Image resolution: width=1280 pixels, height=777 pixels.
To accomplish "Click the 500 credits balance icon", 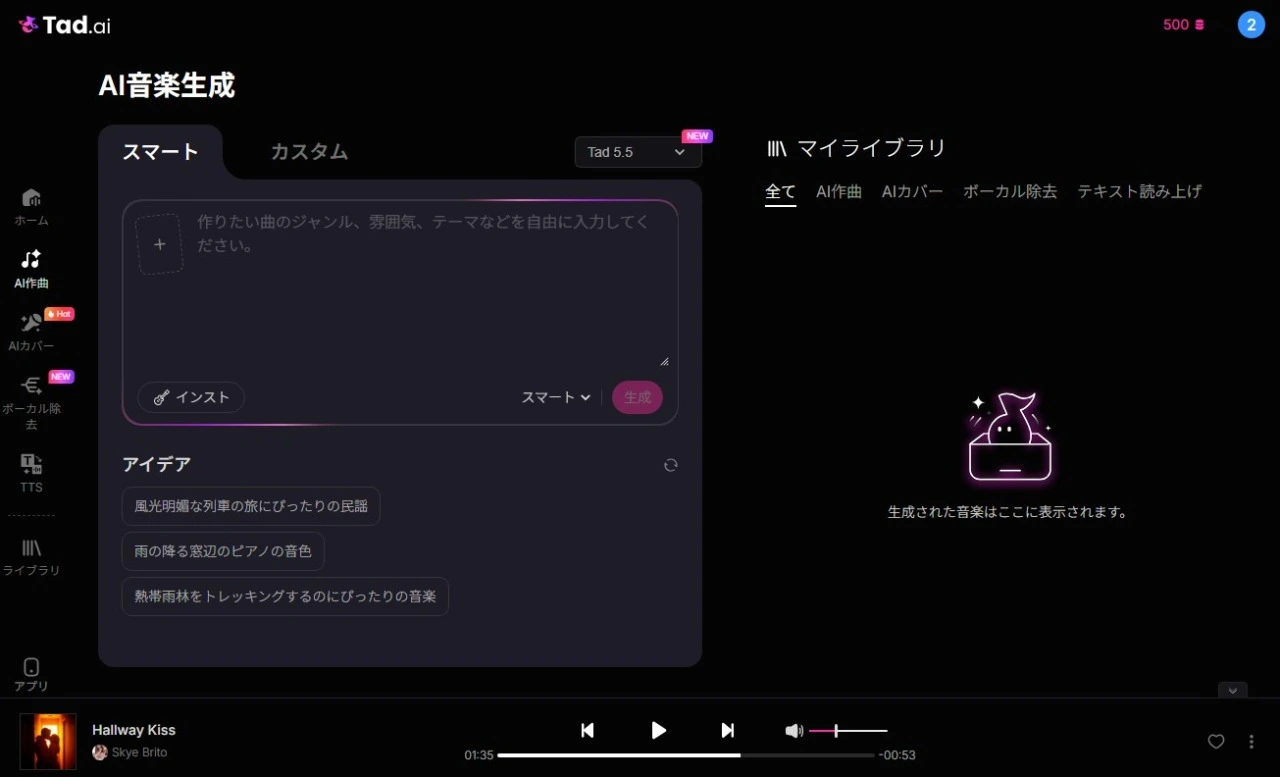I will (x=1200, y=25).
